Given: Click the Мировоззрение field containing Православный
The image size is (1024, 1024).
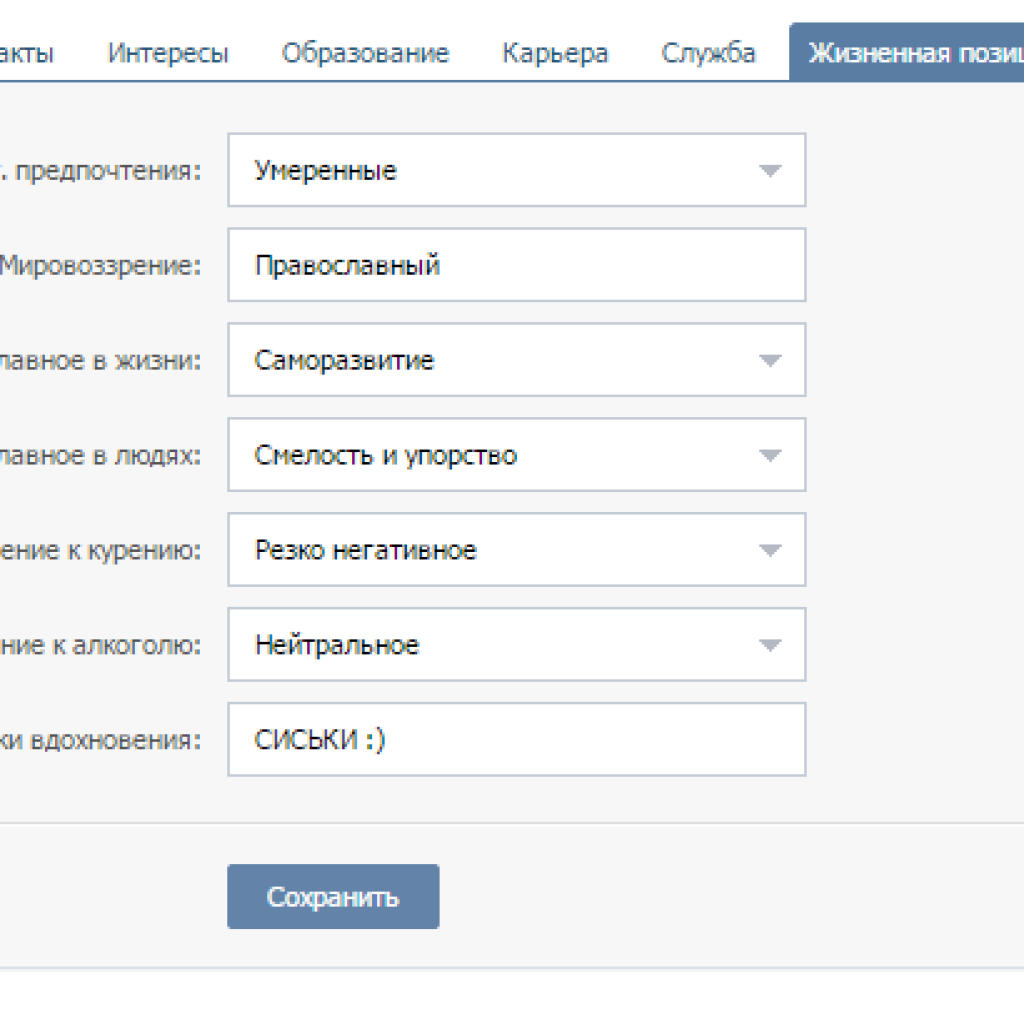Looking at the screenshot, I should 516,265.
